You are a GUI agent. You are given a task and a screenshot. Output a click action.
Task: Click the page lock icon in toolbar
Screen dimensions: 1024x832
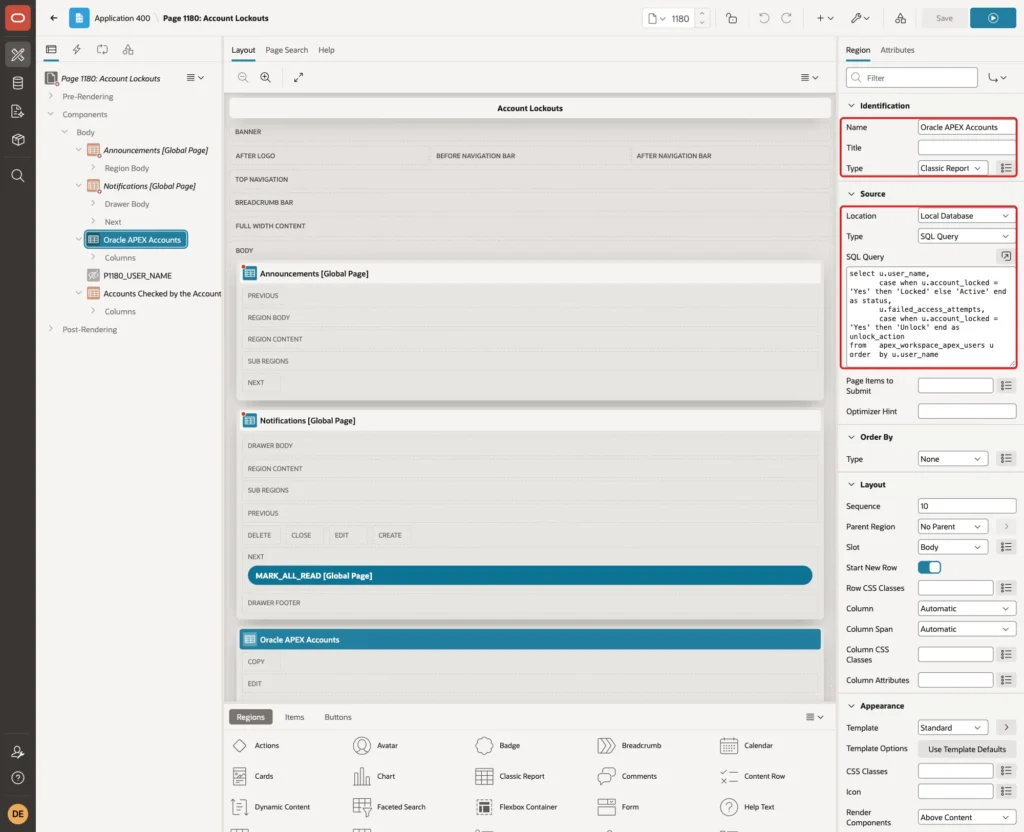(x=731, y=18)
